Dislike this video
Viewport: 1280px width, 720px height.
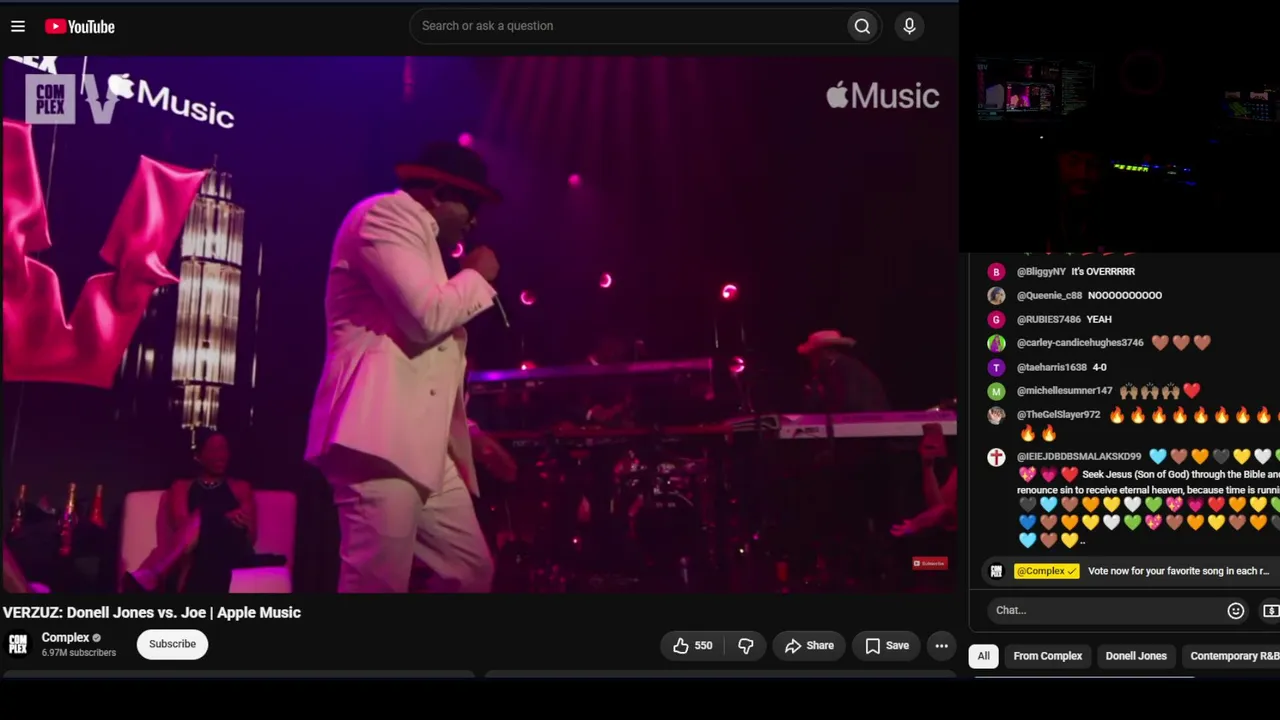pos(746,646)
